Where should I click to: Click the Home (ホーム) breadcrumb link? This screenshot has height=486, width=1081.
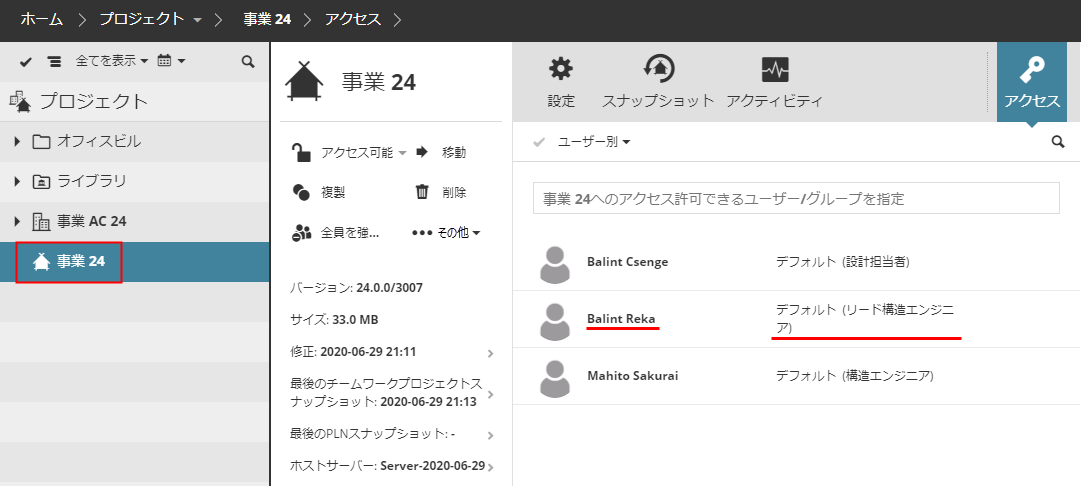(41, 19)
